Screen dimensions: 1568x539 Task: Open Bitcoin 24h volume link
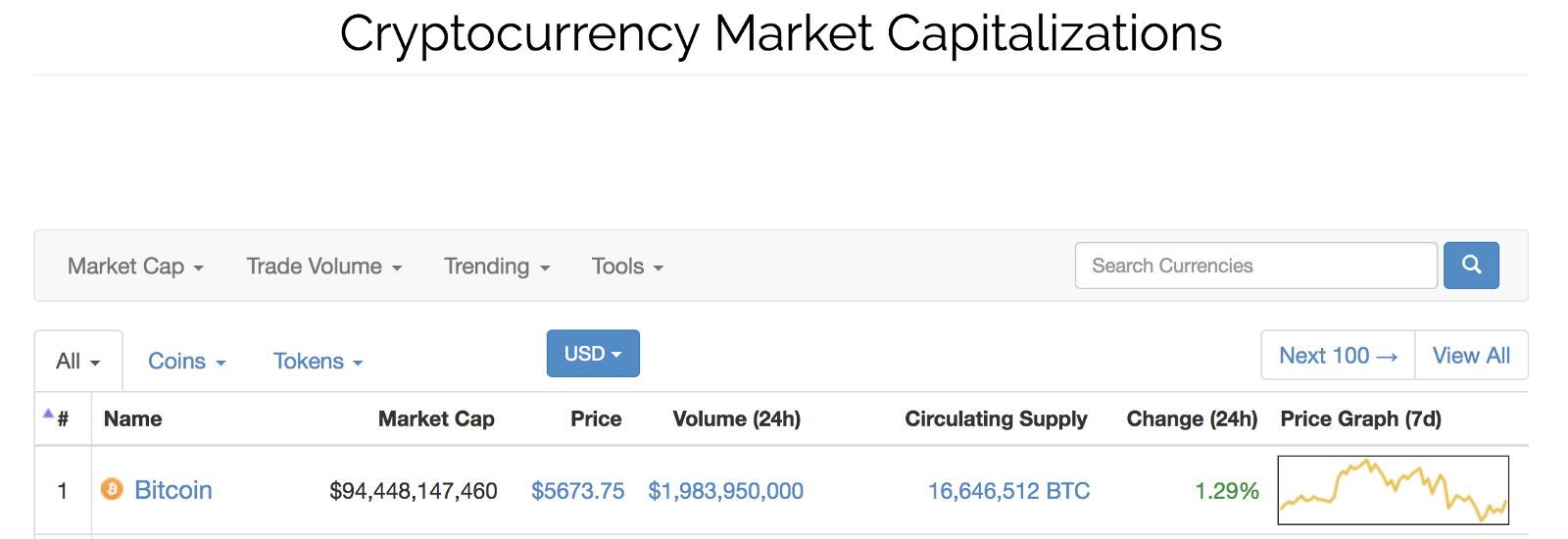pos(725,491)
